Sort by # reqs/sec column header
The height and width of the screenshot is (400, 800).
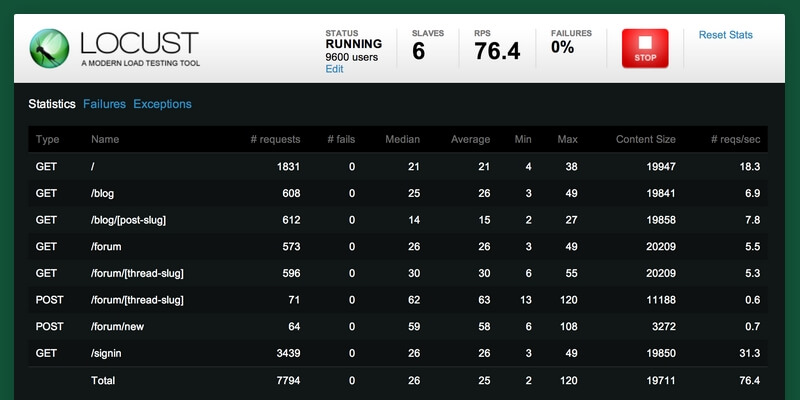[x=735, y=140]
